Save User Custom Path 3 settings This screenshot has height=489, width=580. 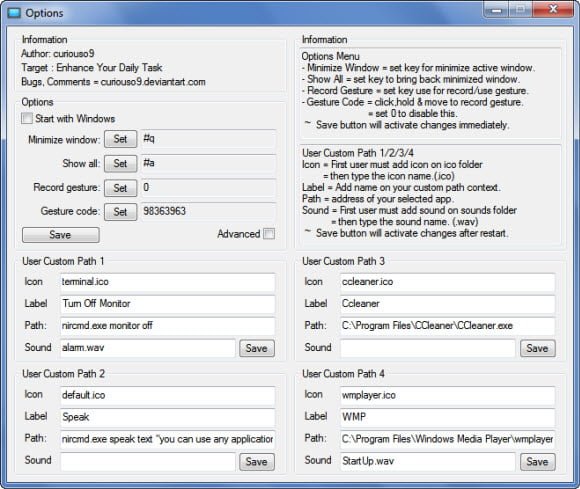coord(537,348)
